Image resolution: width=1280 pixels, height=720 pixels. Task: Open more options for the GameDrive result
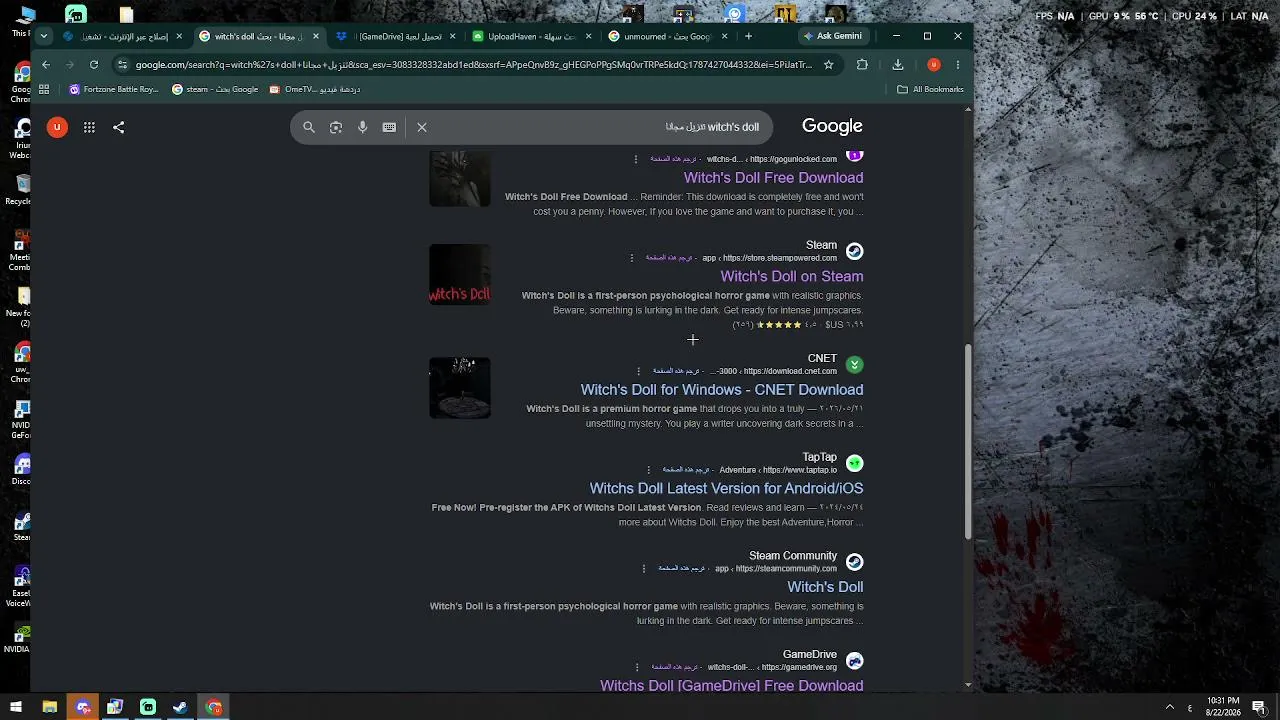637,667
